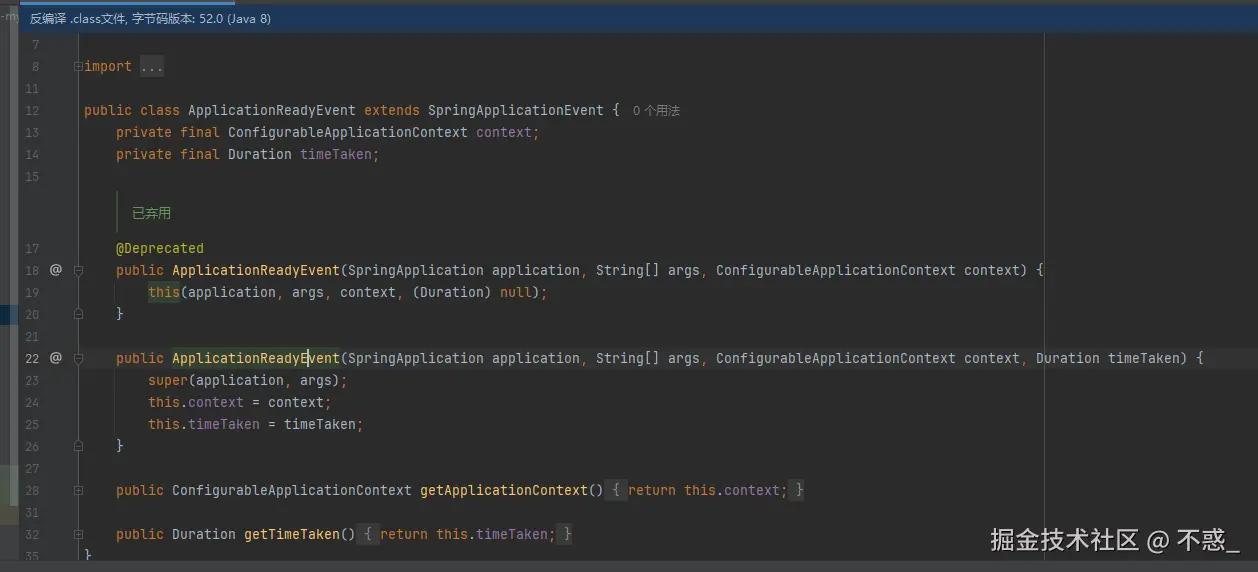Click the "timeTaken" field on line 14

(336, 154)
